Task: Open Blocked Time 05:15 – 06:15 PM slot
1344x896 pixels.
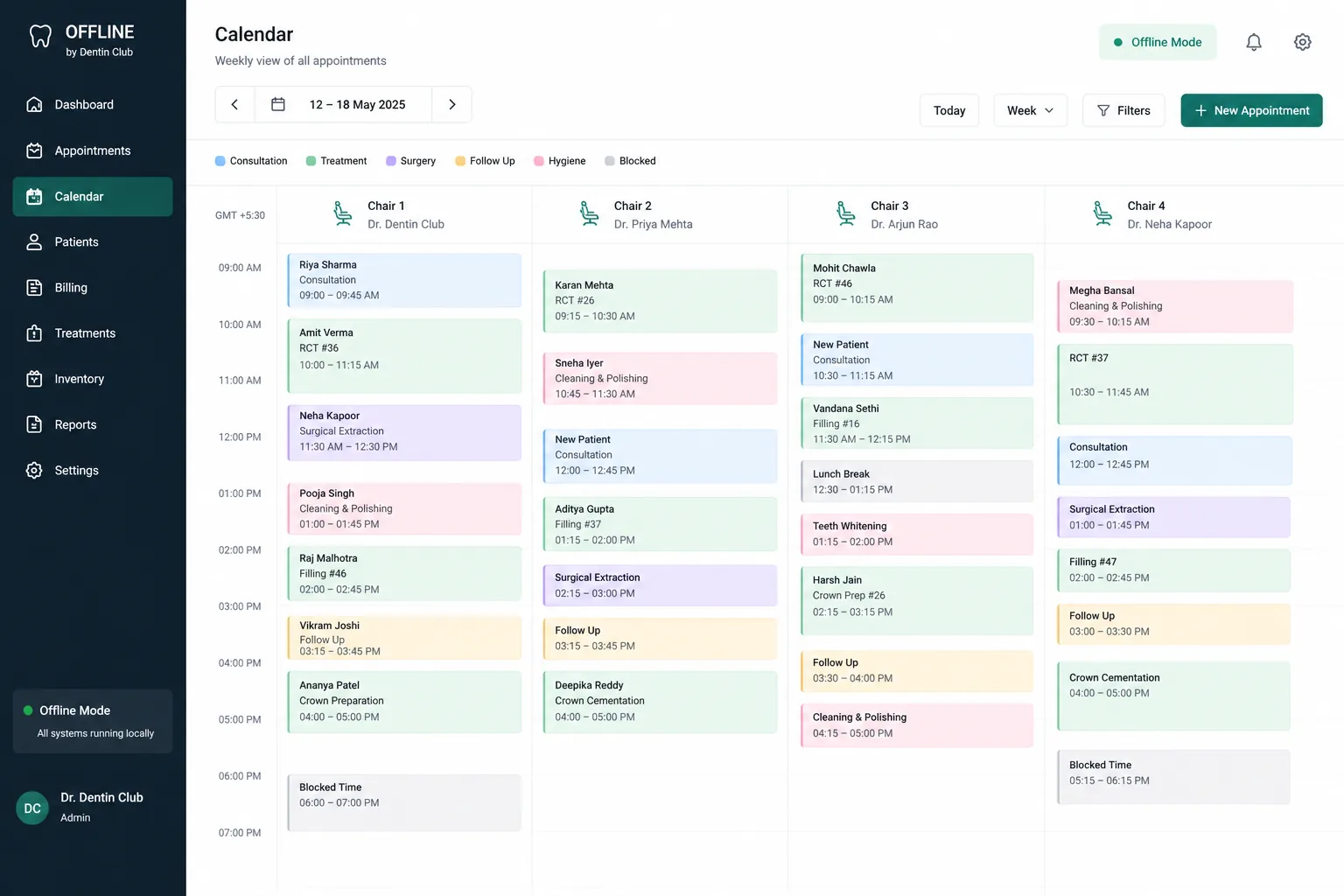Action: [x=1174, y=777]
